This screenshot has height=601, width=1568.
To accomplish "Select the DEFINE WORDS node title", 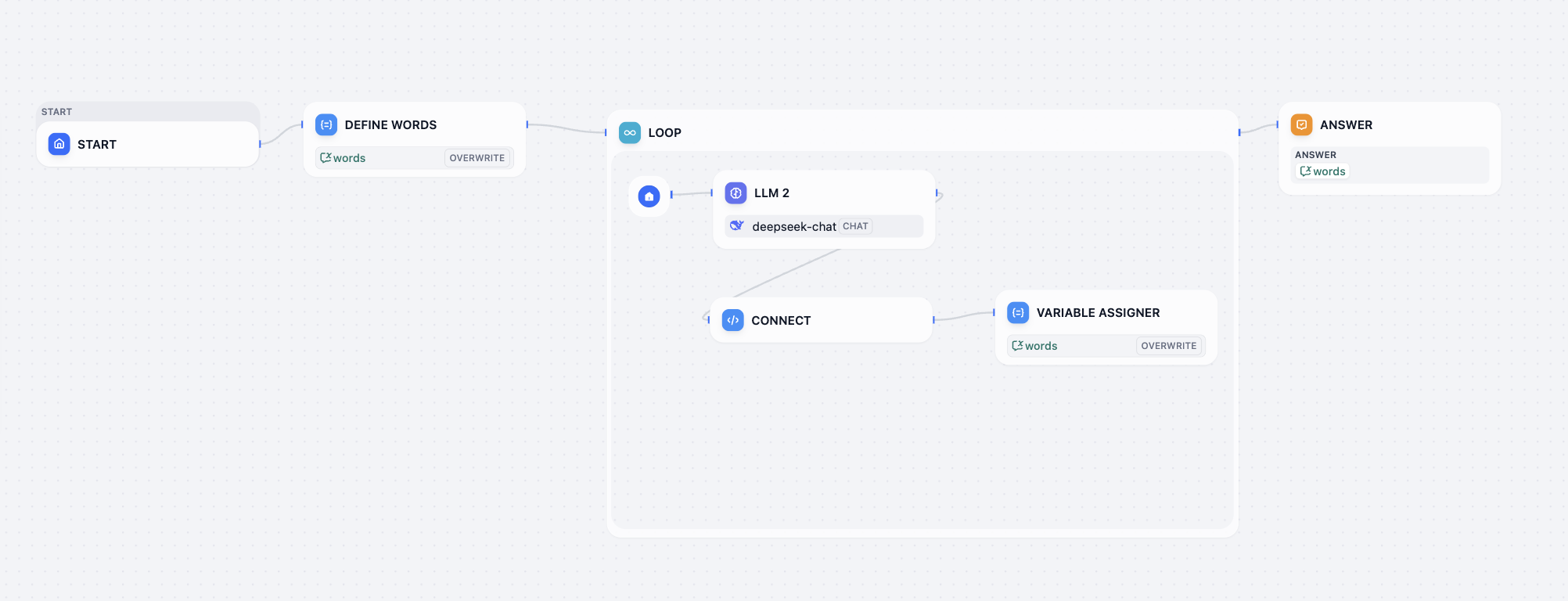I will point(390,125).
